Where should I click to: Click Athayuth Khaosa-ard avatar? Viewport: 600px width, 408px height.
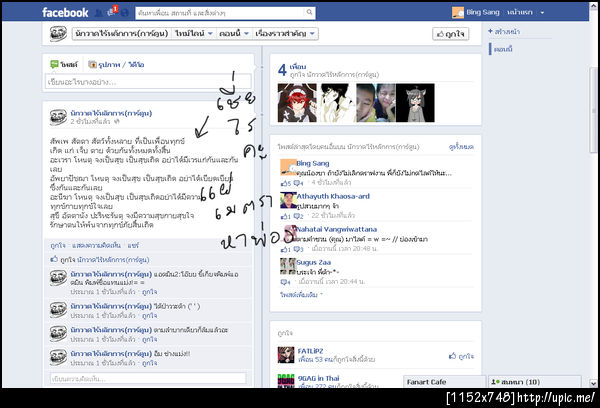coord(288,201)
